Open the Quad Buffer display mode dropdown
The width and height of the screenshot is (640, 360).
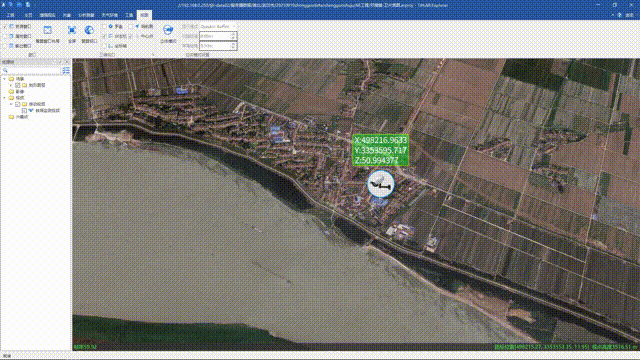coord(218,26)
